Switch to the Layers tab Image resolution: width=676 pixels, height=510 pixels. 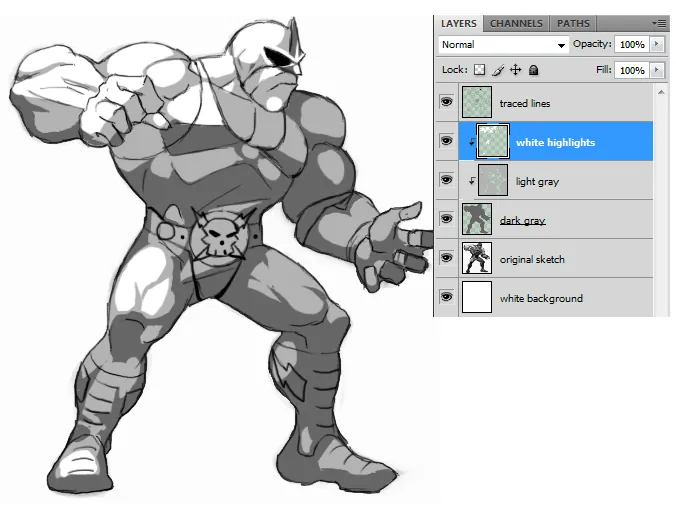click(459, 23)
